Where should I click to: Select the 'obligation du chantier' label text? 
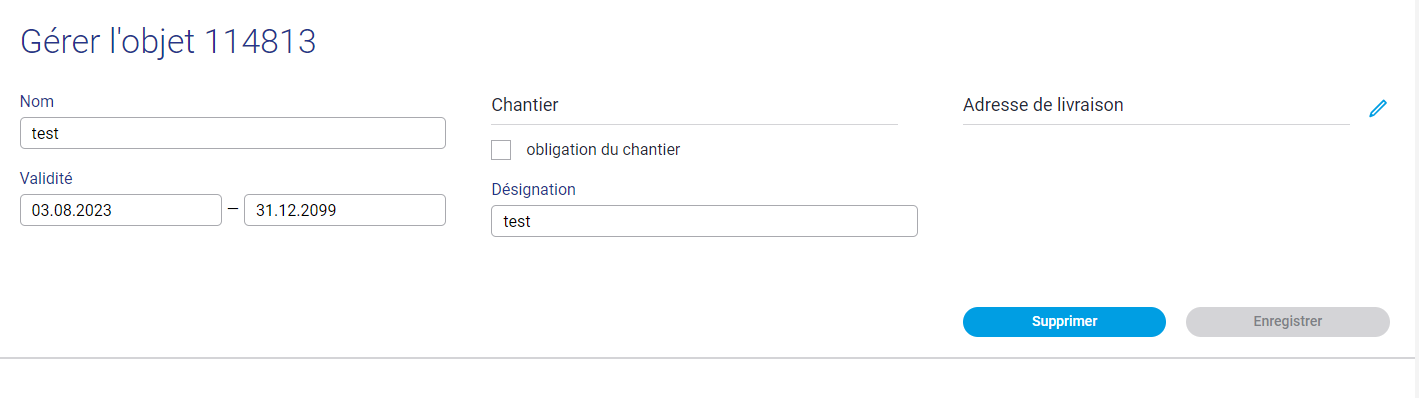(603, 150)
